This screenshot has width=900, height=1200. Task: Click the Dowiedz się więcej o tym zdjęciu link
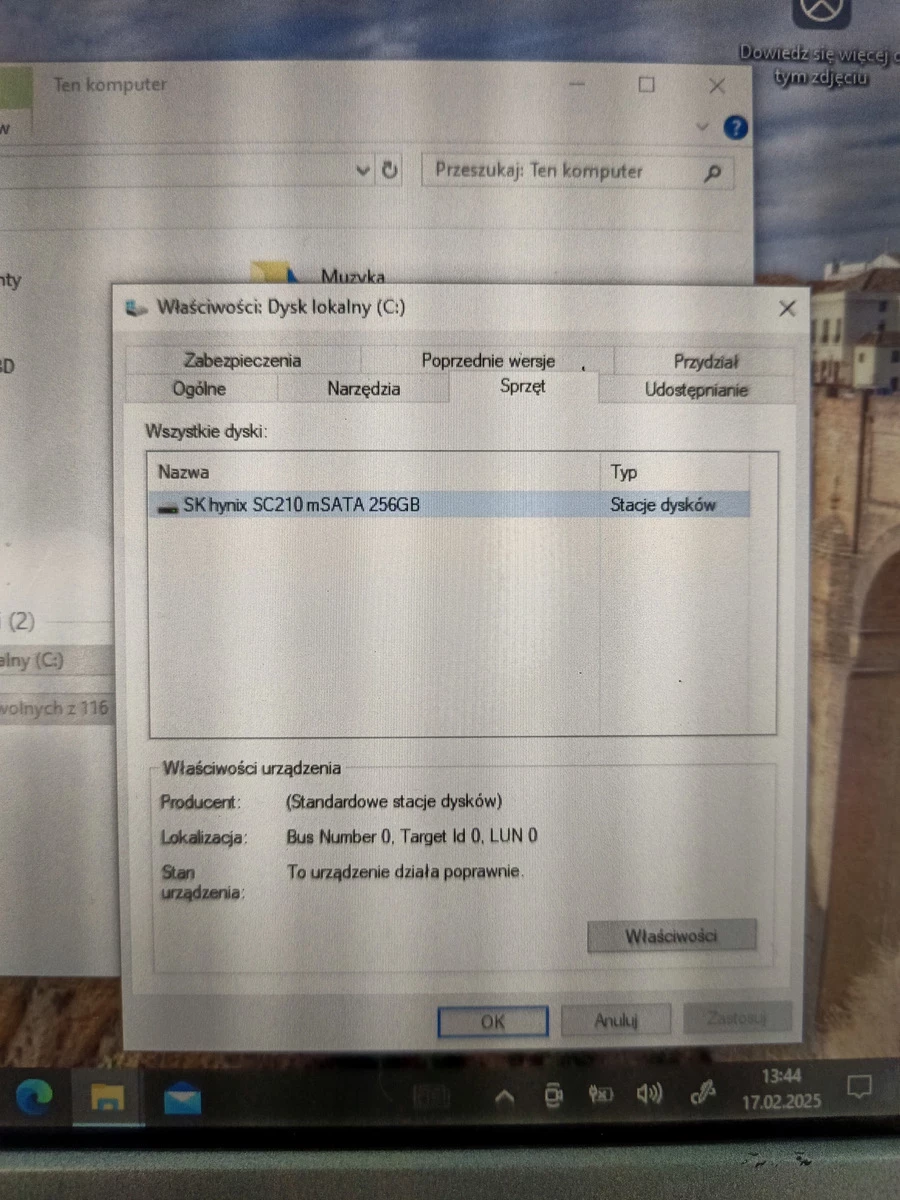pos(820,65)
